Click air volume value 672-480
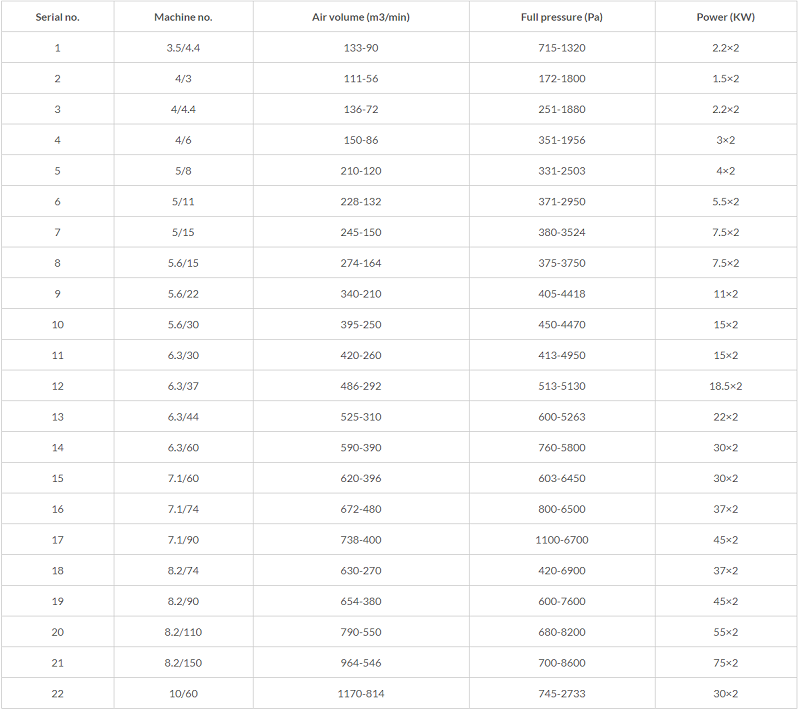Viewport: 800px width, 710px height. point(361,509)
